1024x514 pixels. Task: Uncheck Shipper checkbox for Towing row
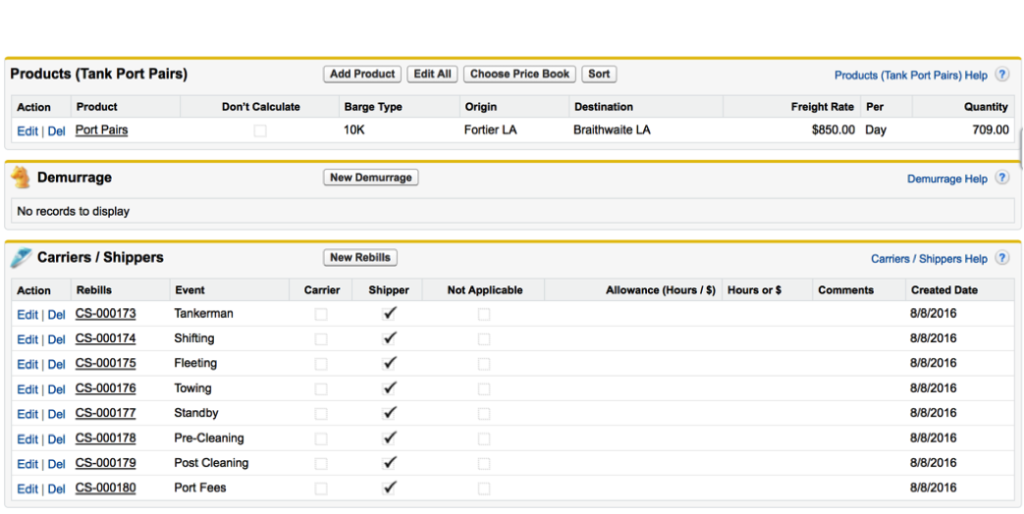point(389,388)
